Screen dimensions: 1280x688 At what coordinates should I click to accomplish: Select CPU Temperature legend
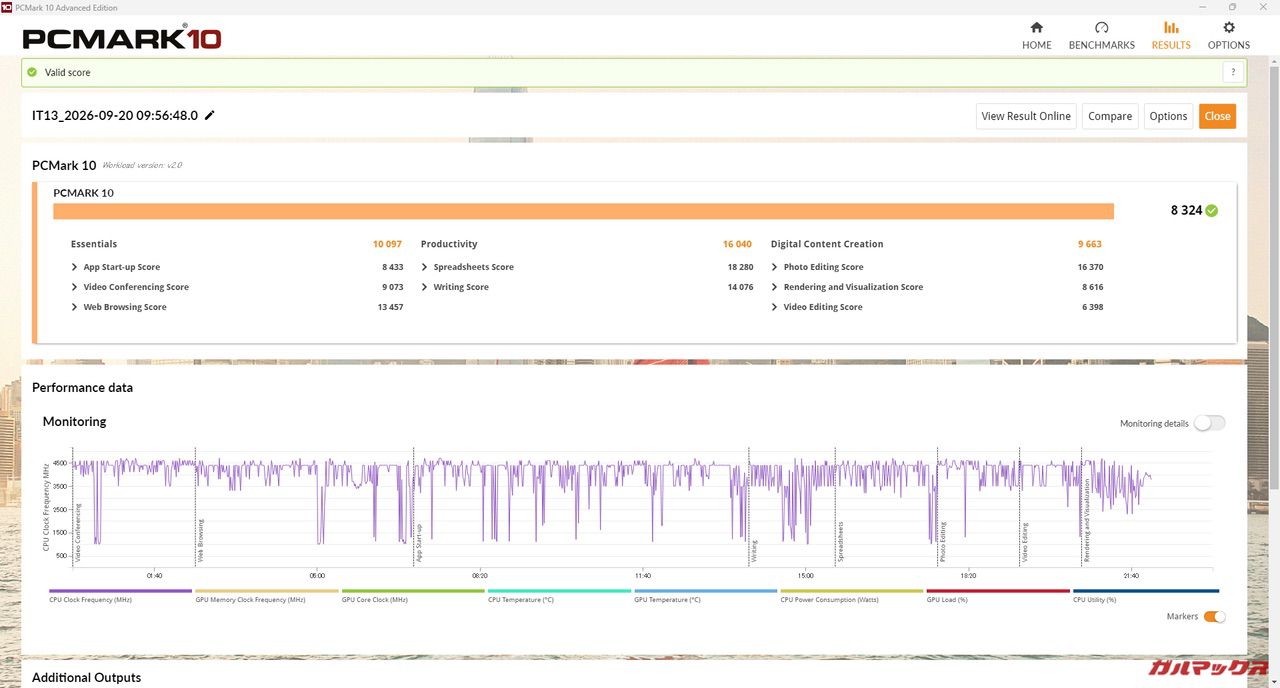coord(559,595)
